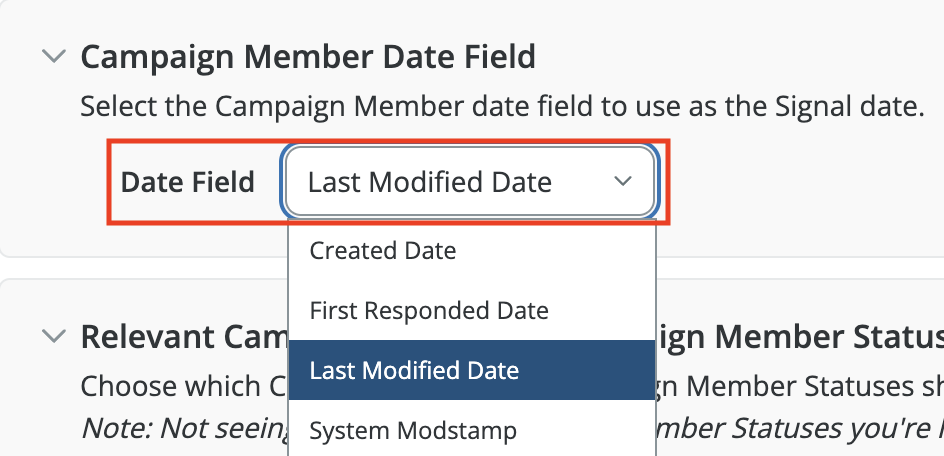This screenshot has width=944, height=456.
Task: Click the left padding of the Created Date row
Action: tap(298, 250)
